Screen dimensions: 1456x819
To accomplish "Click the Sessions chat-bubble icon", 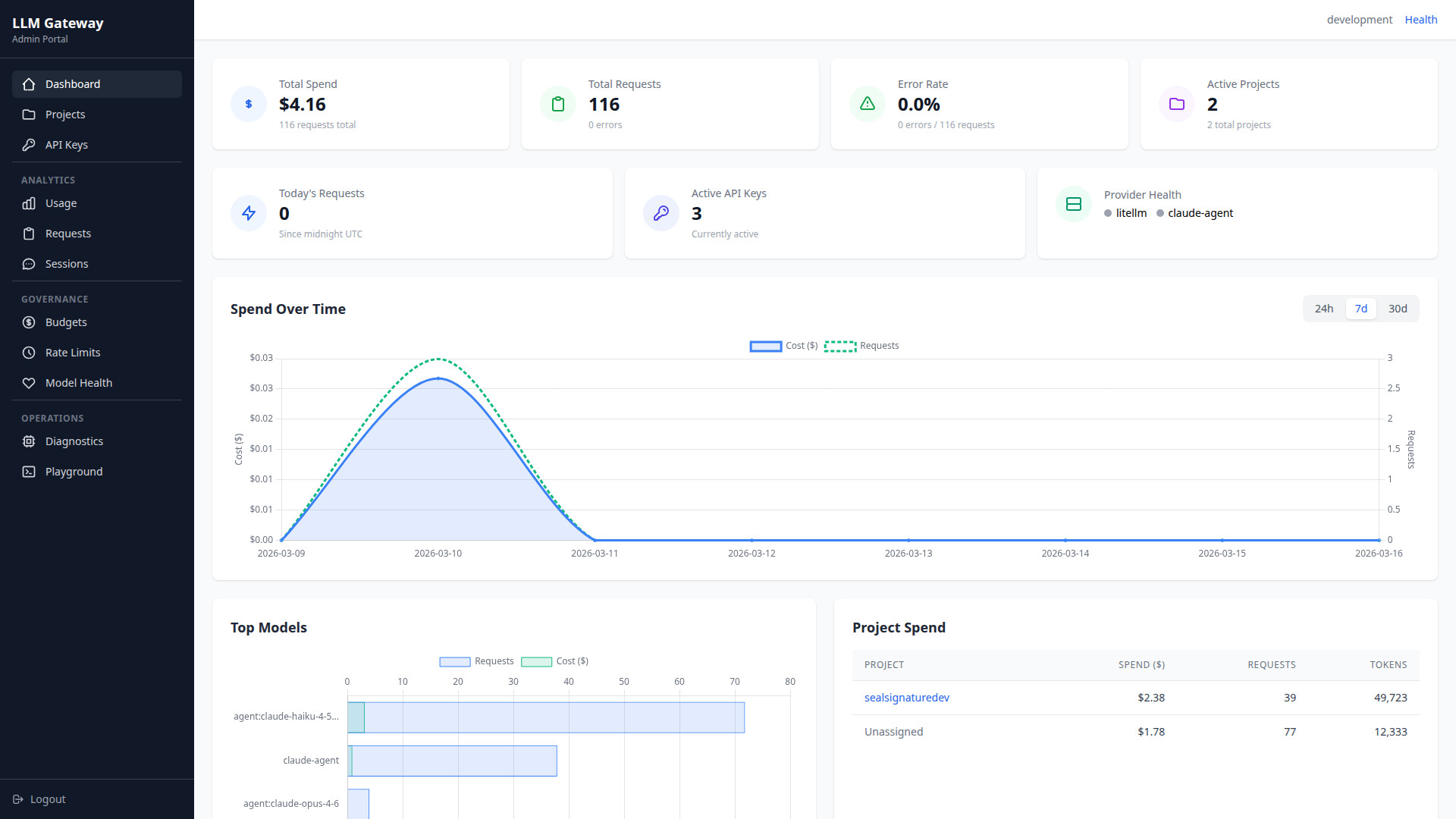I will (x=29, y=263).
